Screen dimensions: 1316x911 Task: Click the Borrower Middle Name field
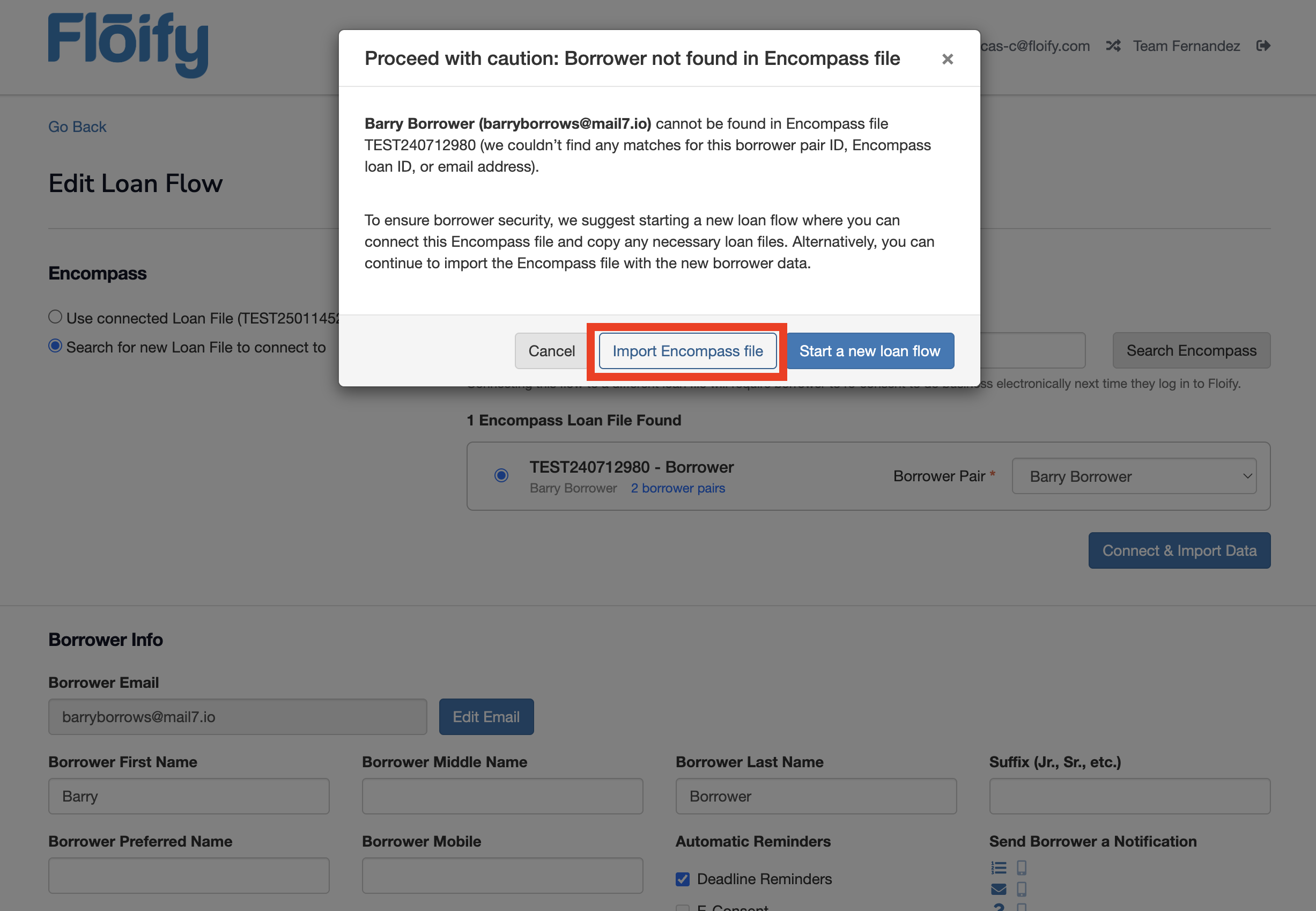(502, 796)
